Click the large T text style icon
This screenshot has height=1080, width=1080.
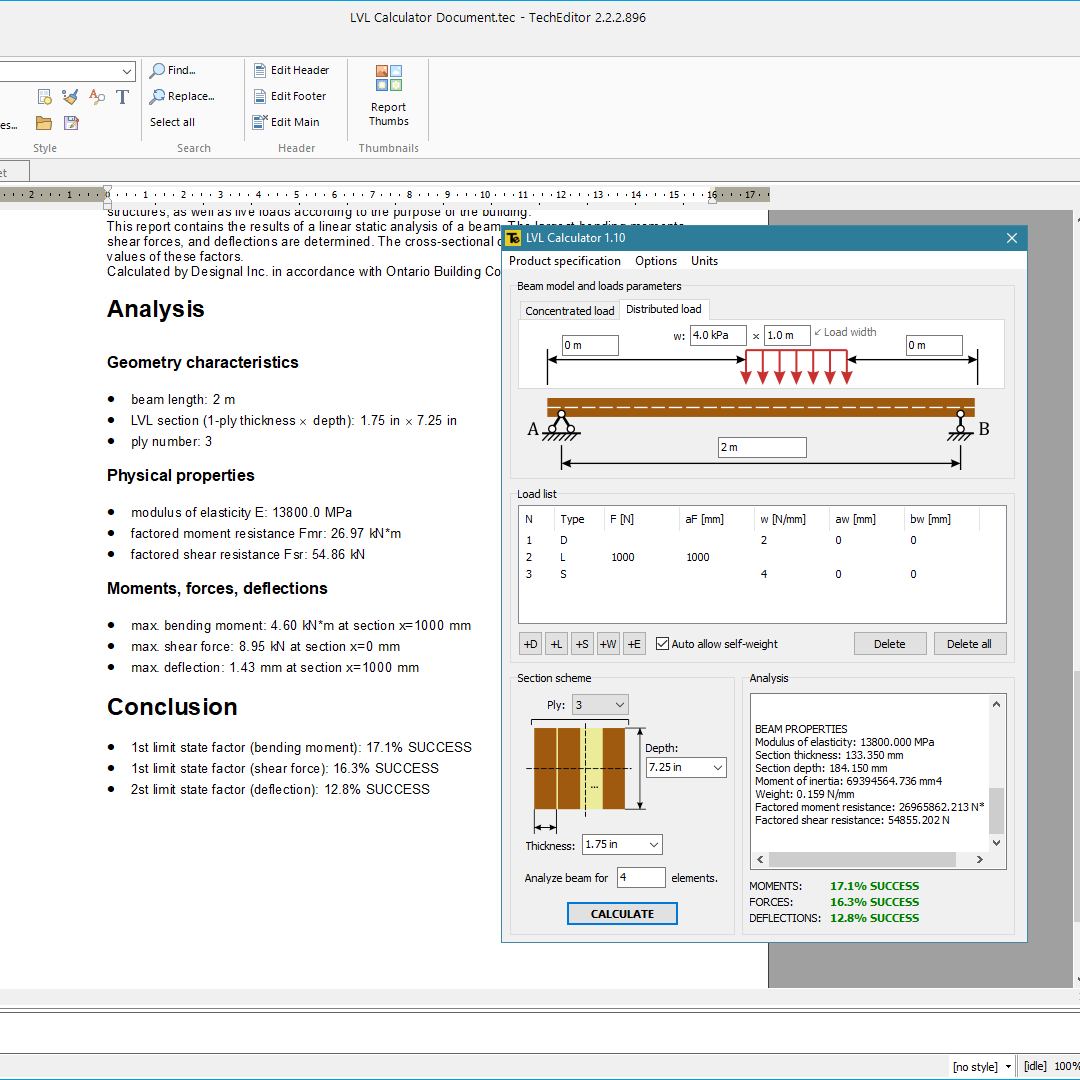(x=122, y=97)
